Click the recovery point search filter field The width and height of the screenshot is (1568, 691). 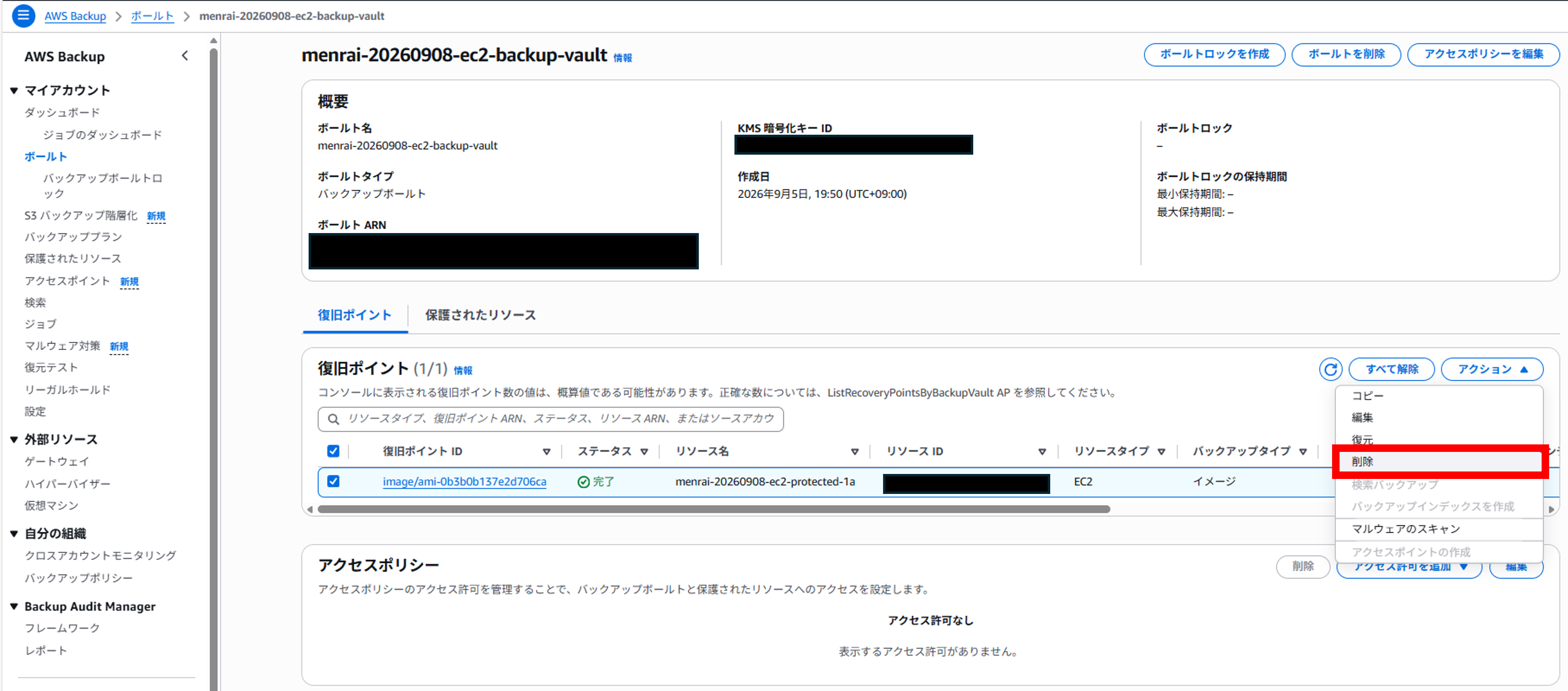tap(550, 419)
